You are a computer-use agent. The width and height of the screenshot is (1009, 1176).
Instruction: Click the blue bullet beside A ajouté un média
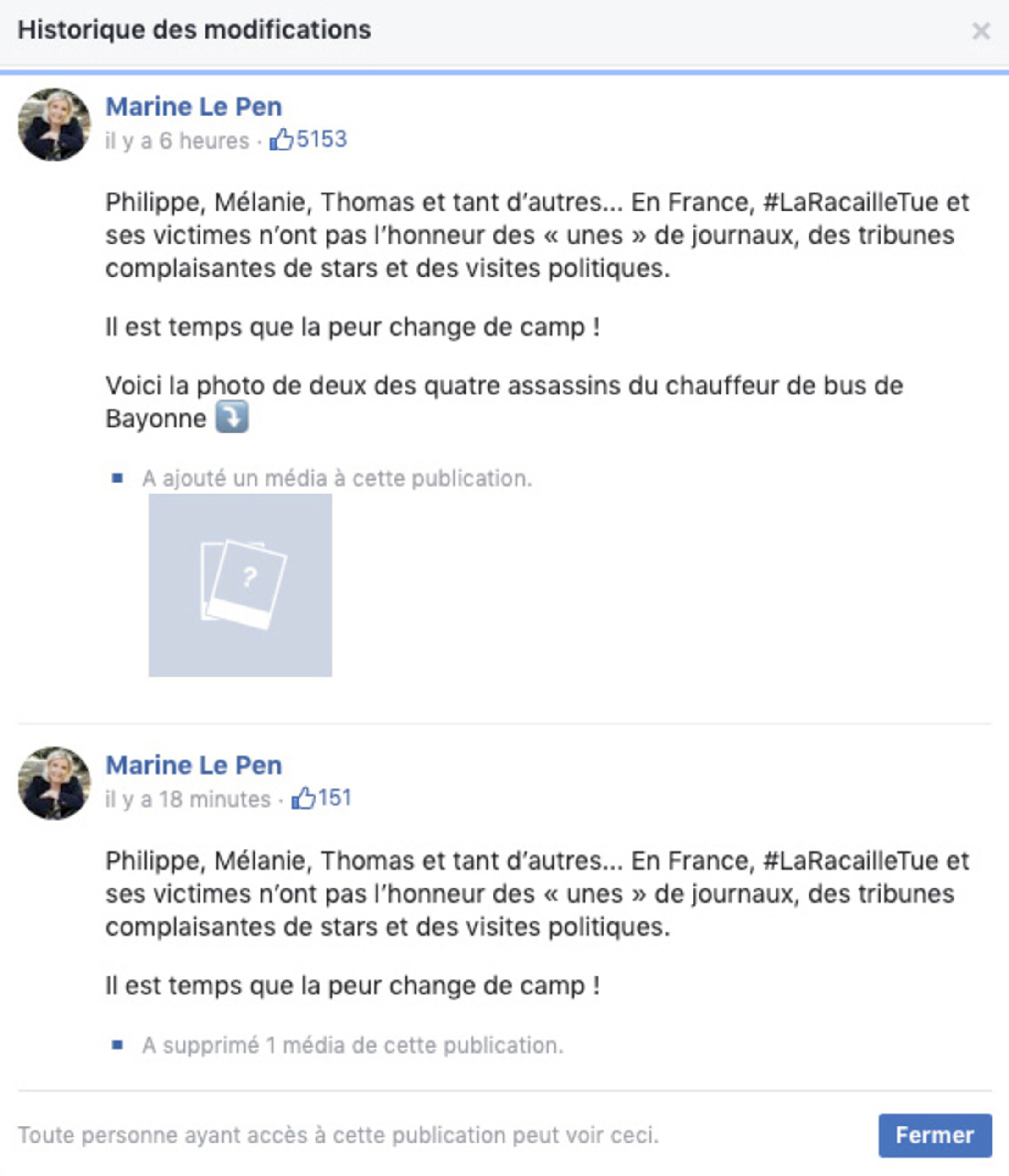tap(117, 478)
